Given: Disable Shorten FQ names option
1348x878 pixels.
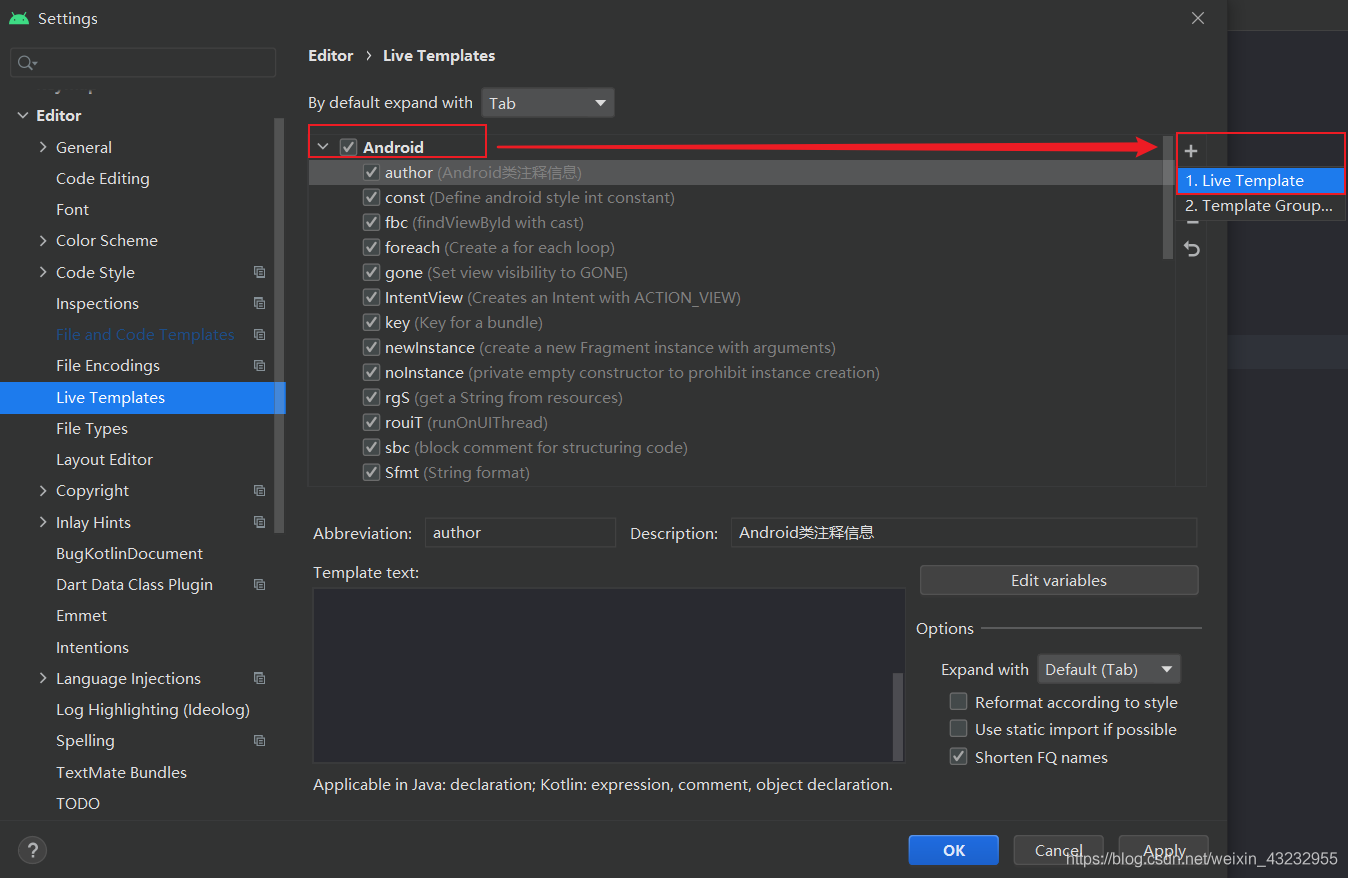Looking at the screenshot, I should click(958, 756).
